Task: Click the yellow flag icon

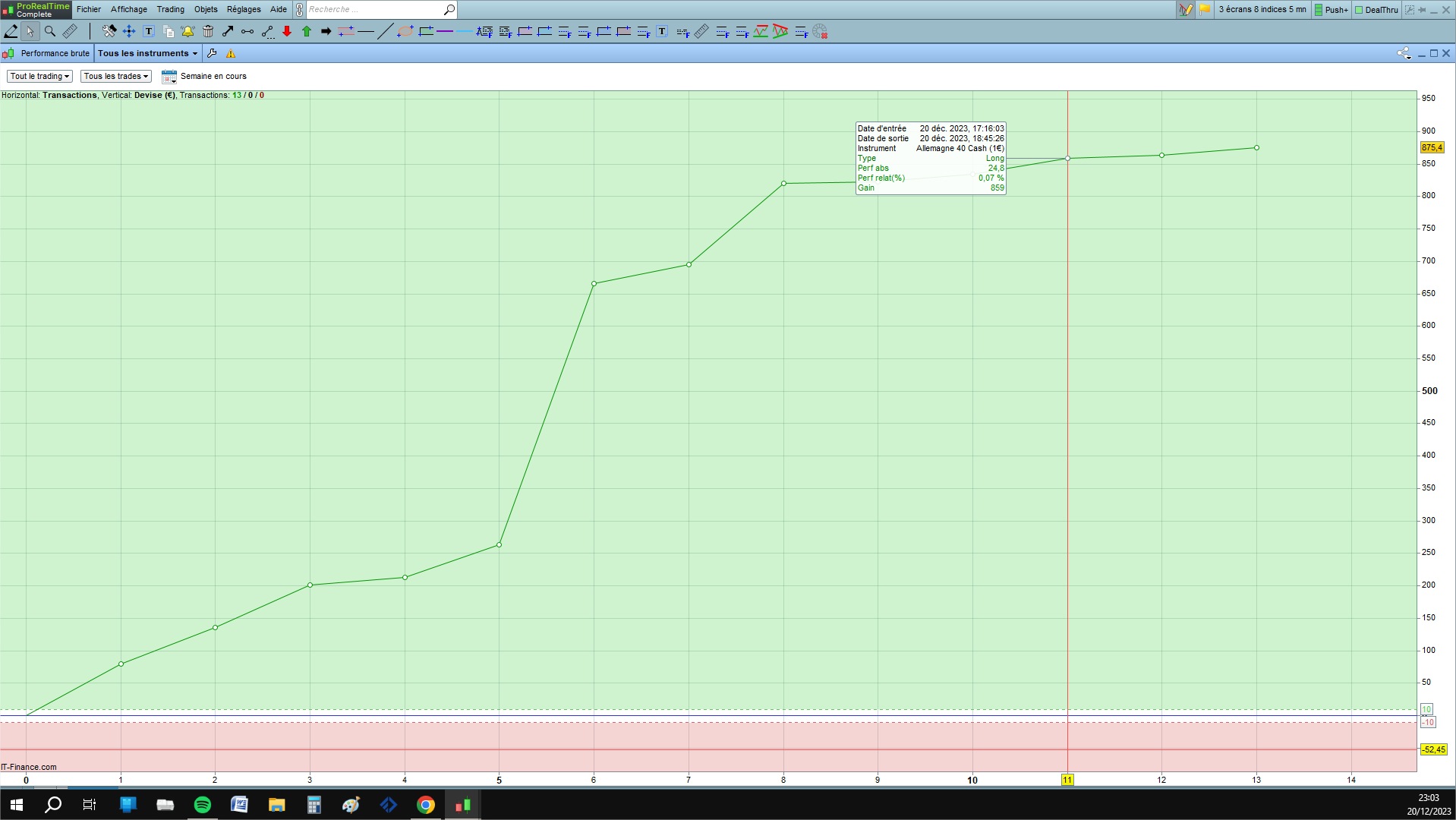Action: tap(1205, 9)
